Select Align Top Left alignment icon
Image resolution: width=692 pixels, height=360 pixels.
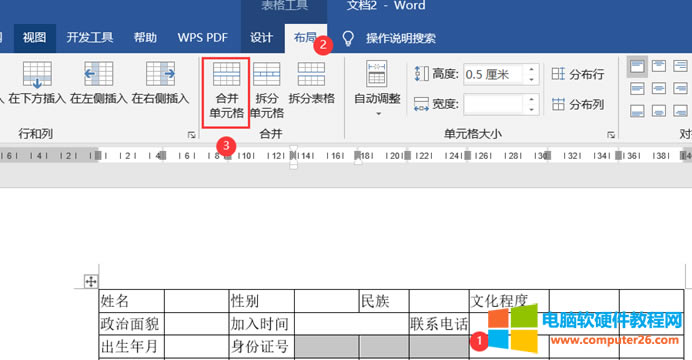click(x=637, y=67)
